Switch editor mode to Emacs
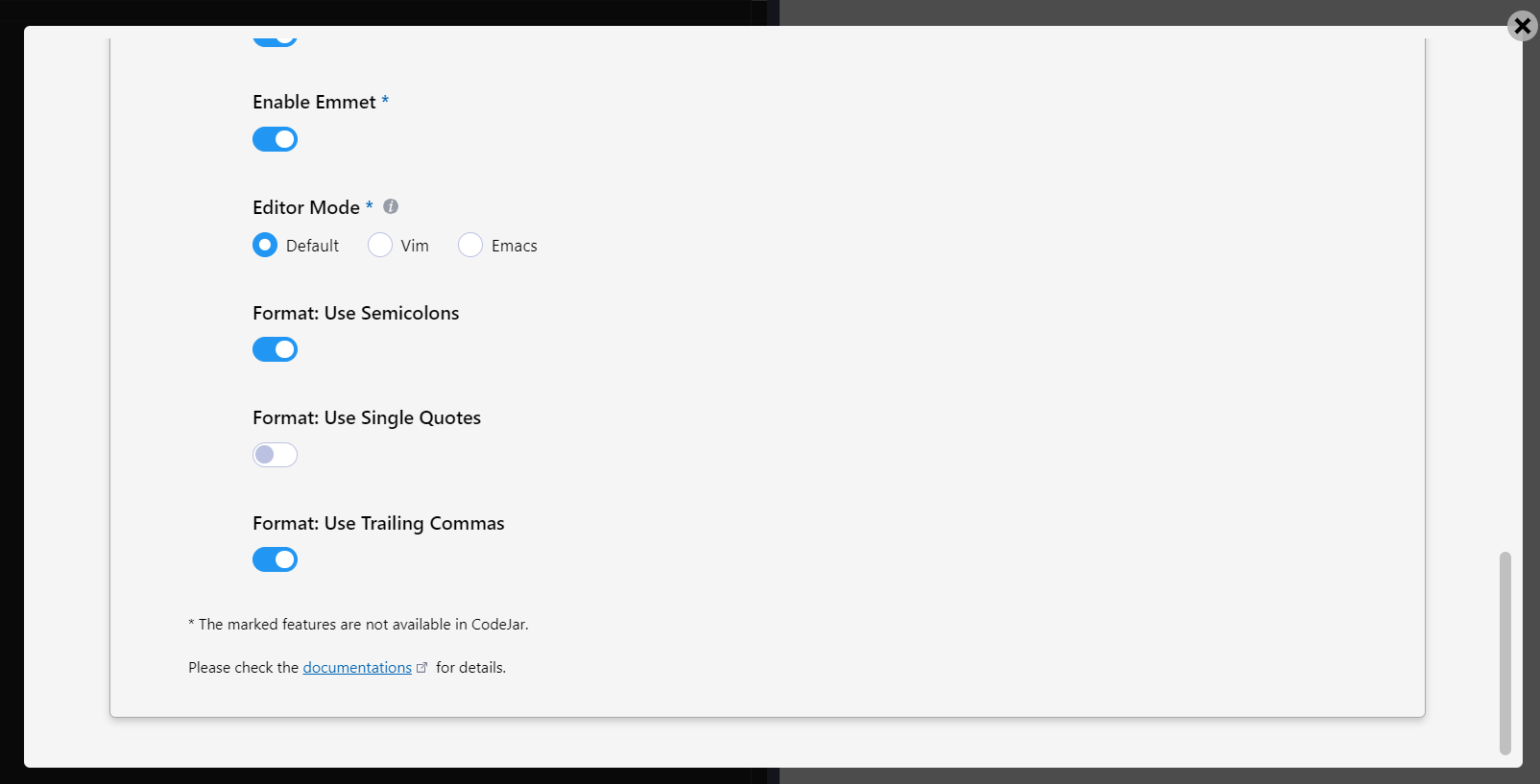 [470, 246]
